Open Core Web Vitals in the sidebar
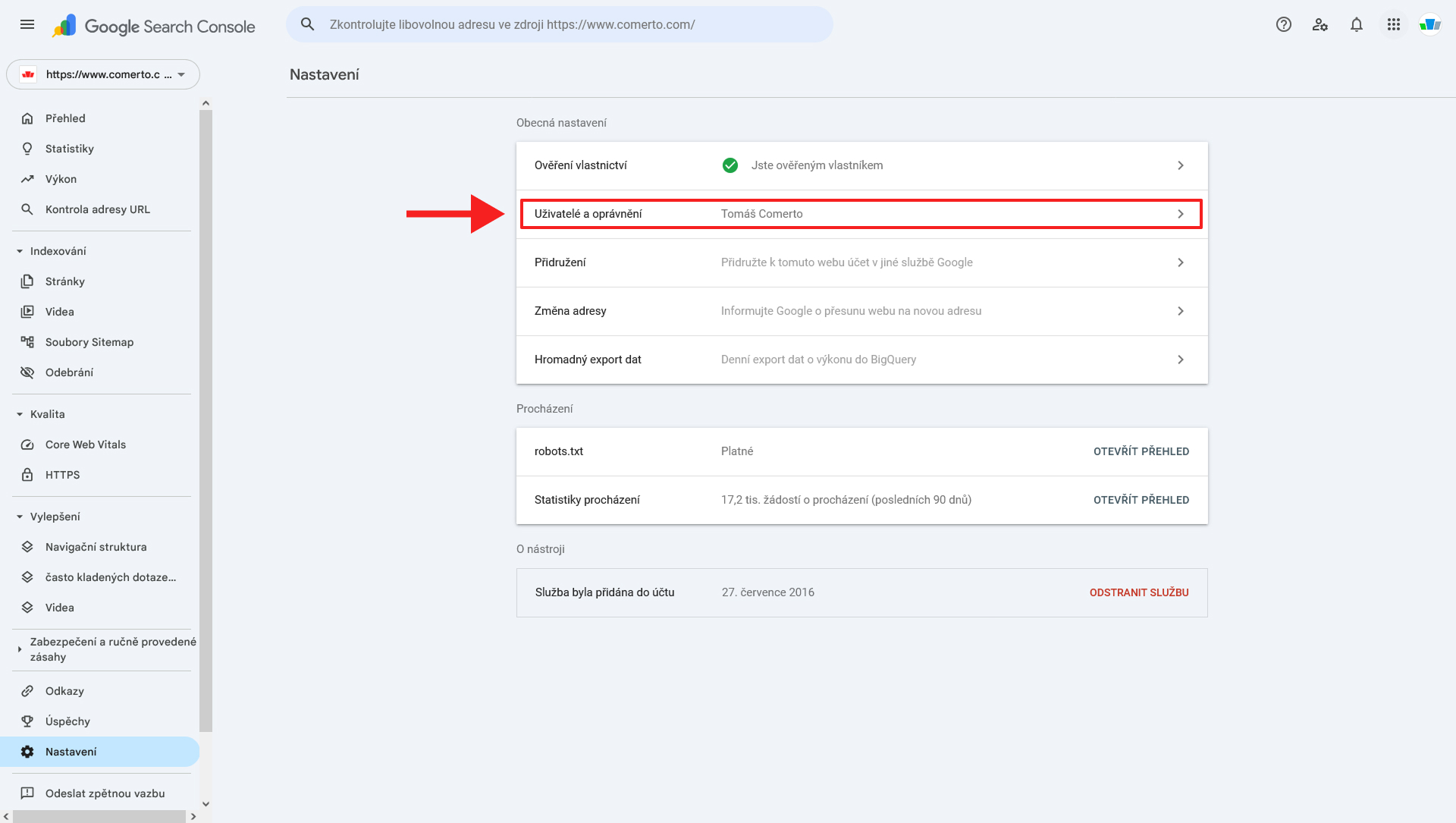 [85, 444]
